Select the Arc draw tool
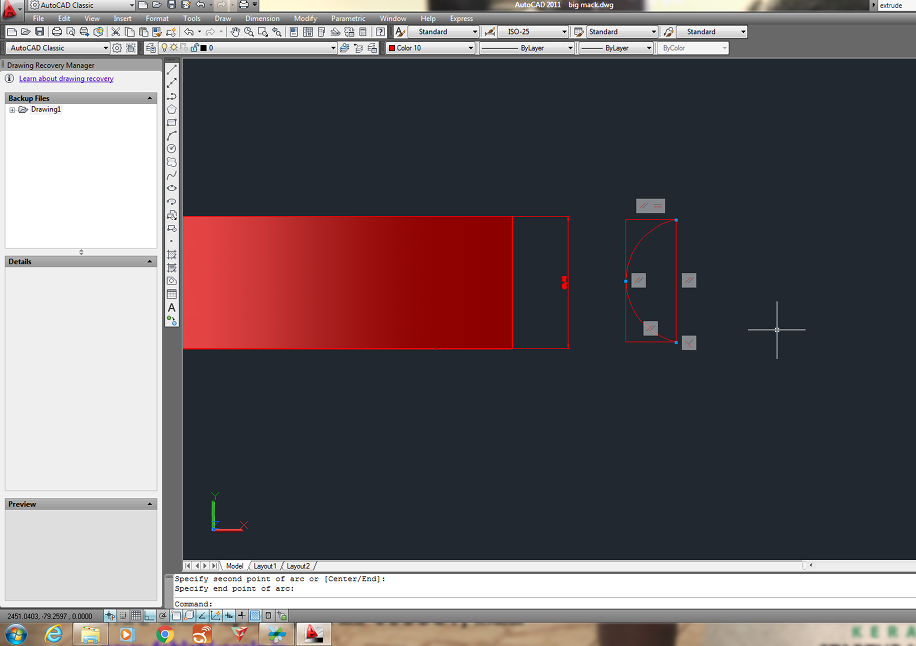The width and height of the screenshot is (916, 646). [172, 136]
